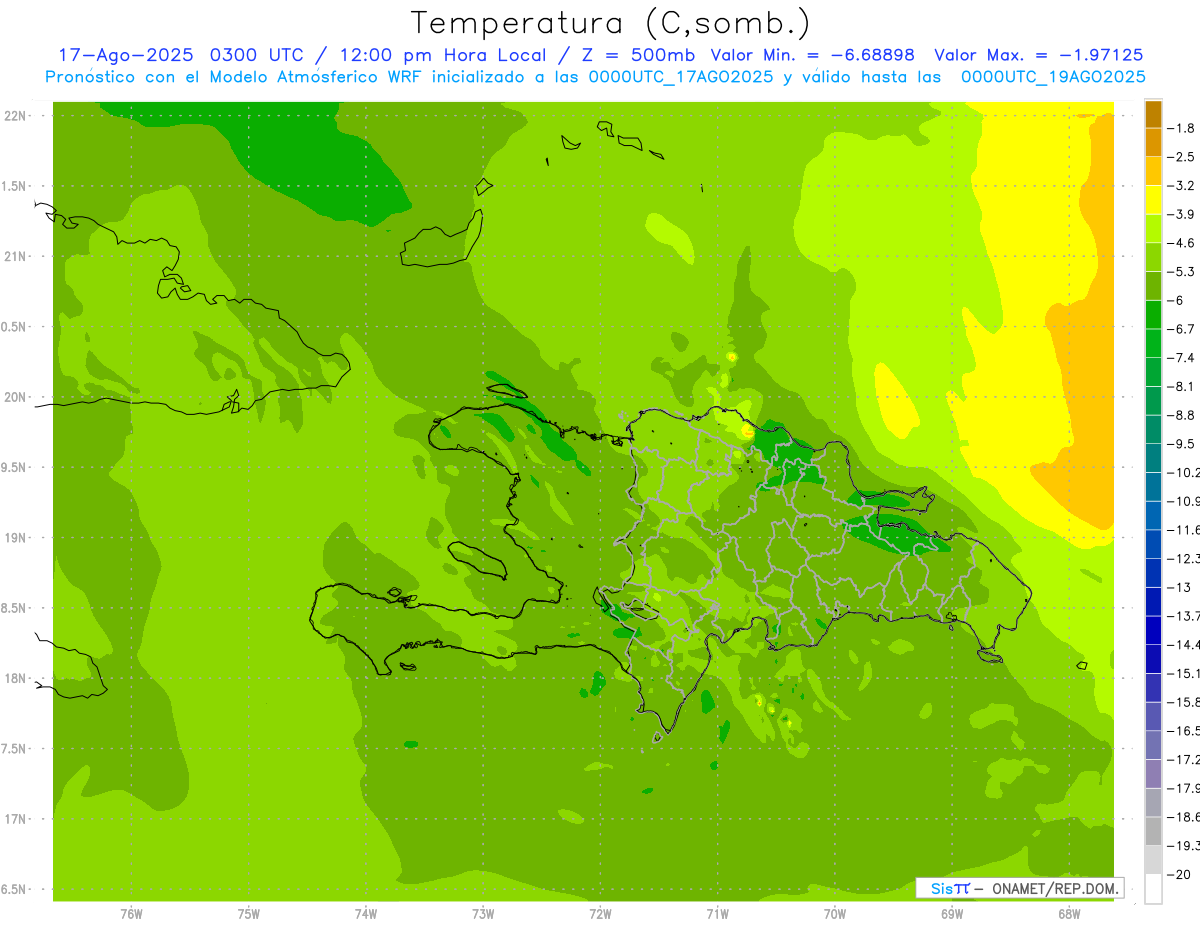
Task: Click the latitude label "20N"
Action: click(x=15, y=397)
